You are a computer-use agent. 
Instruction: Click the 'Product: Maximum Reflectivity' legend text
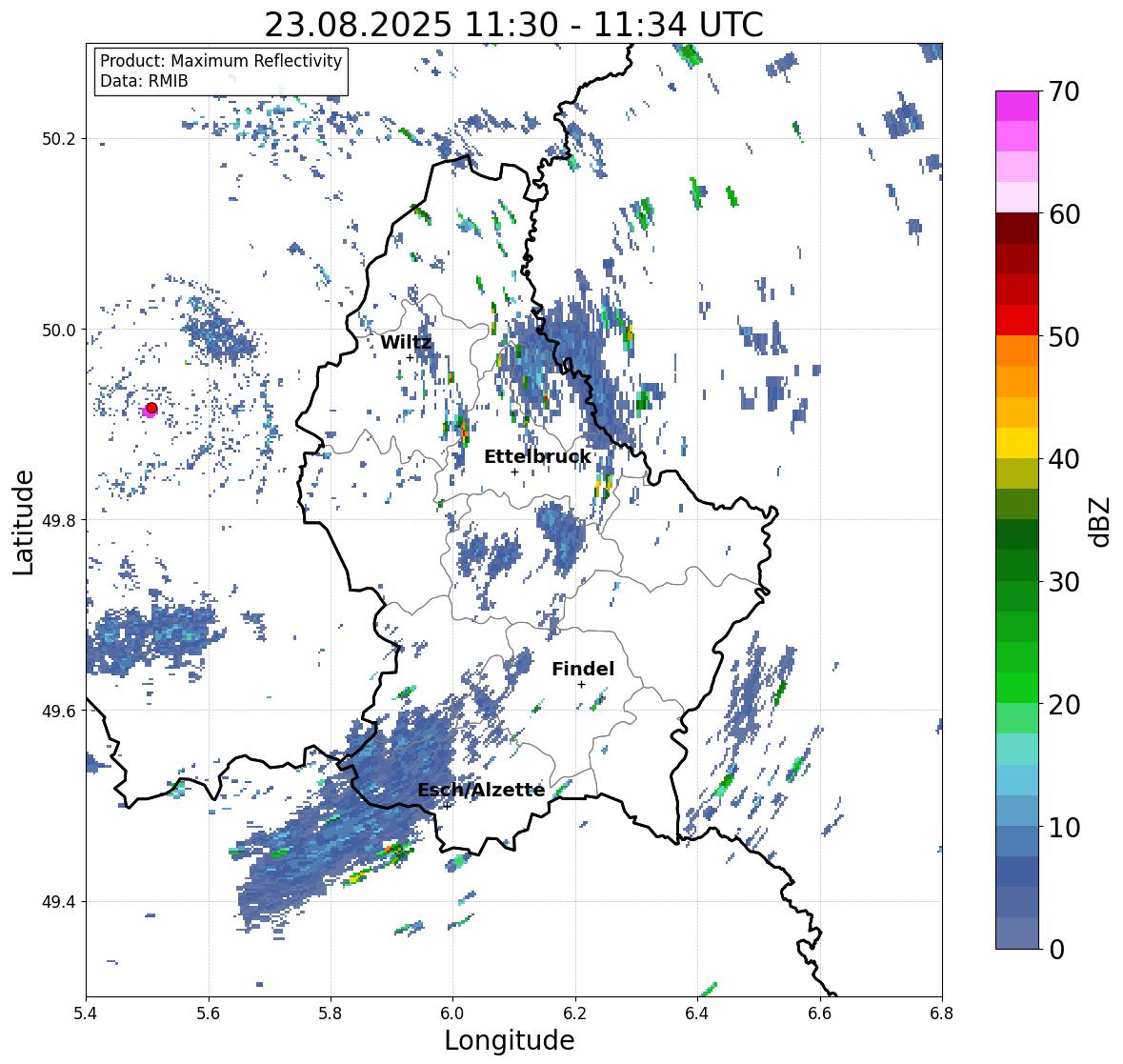coord(221,61)
